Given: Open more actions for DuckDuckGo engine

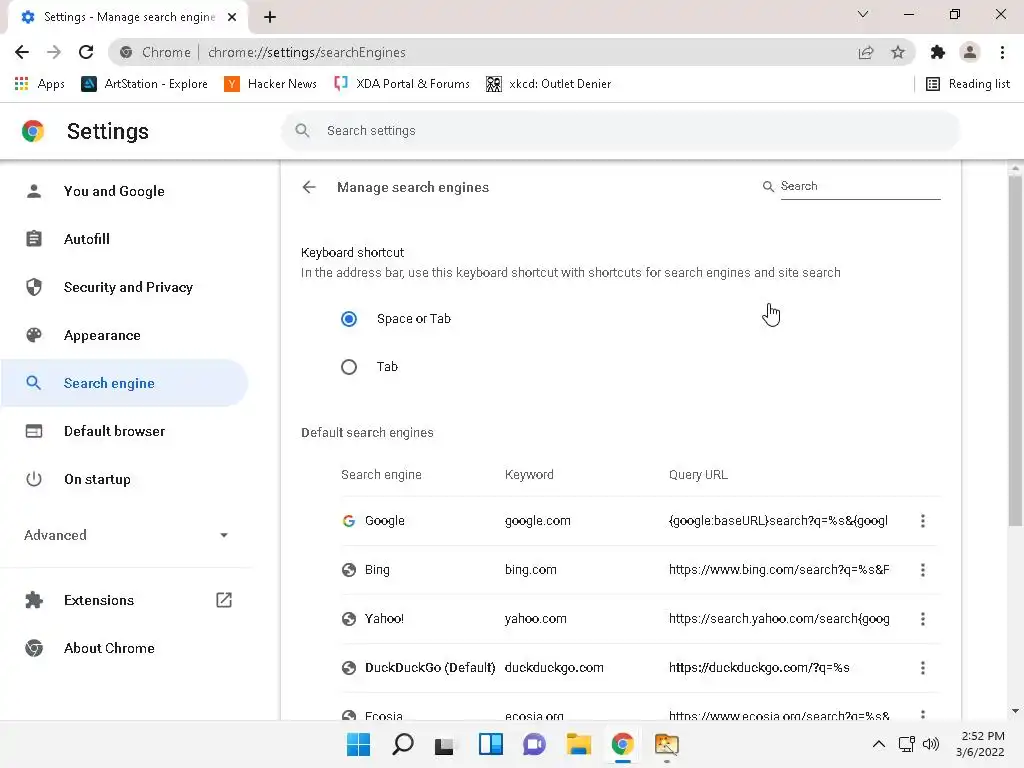Looking at the screenshot, I should (923, 667).
